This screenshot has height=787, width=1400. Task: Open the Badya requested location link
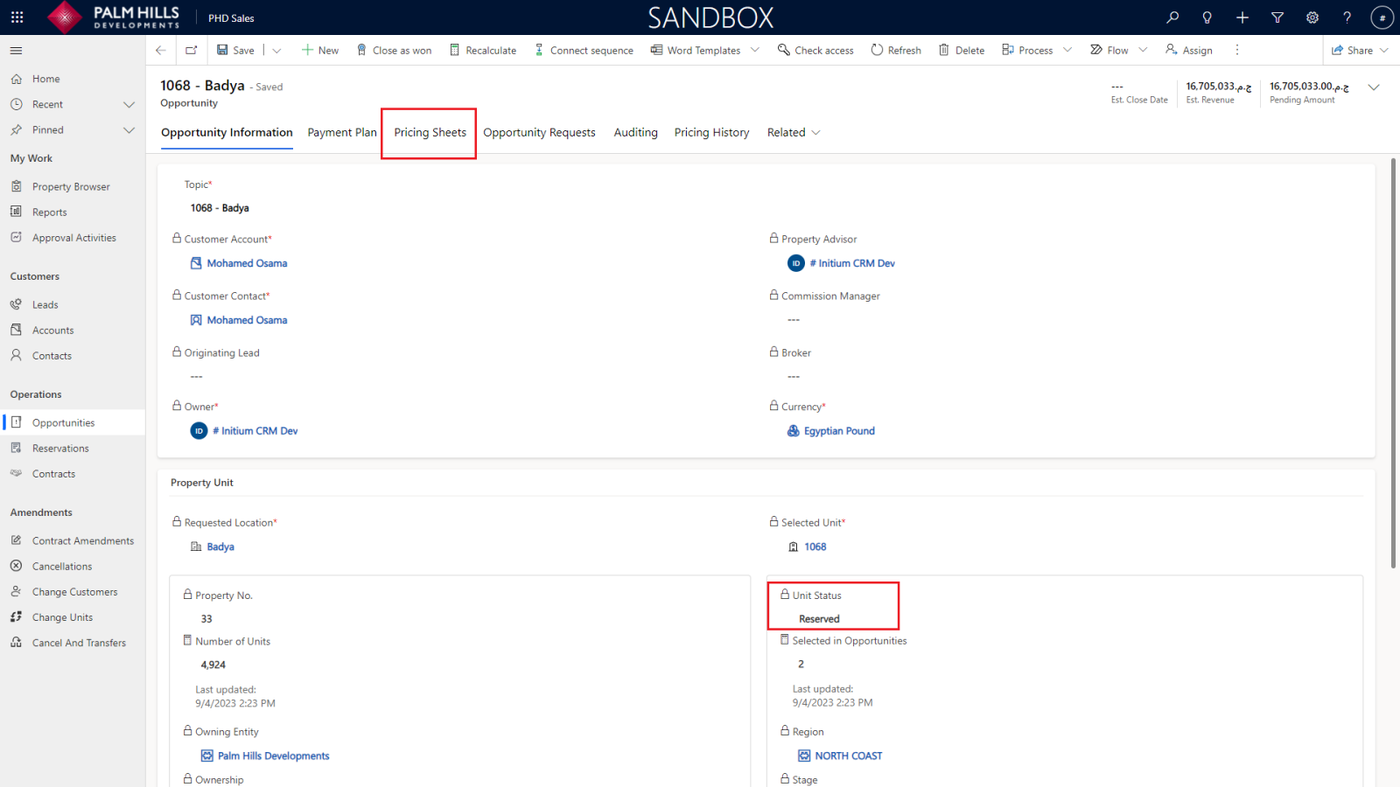220,547
